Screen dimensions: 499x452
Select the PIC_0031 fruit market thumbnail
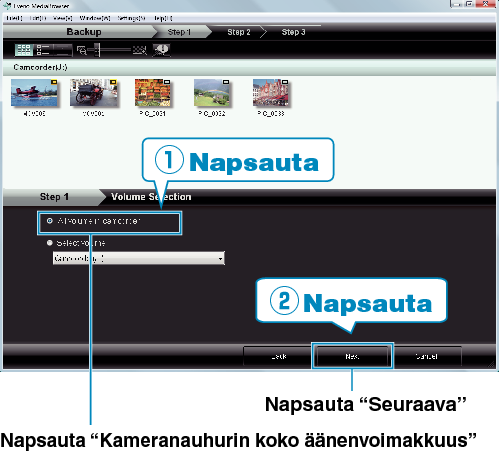[x=153, y=93]
